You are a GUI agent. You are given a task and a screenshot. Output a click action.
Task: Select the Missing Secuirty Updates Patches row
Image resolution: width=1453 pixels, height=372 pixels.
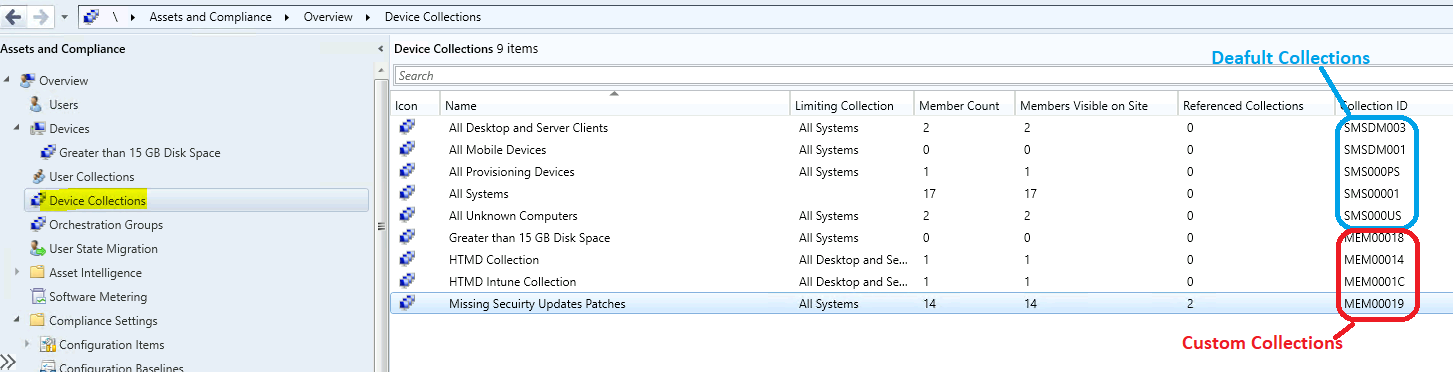(921, 303)
